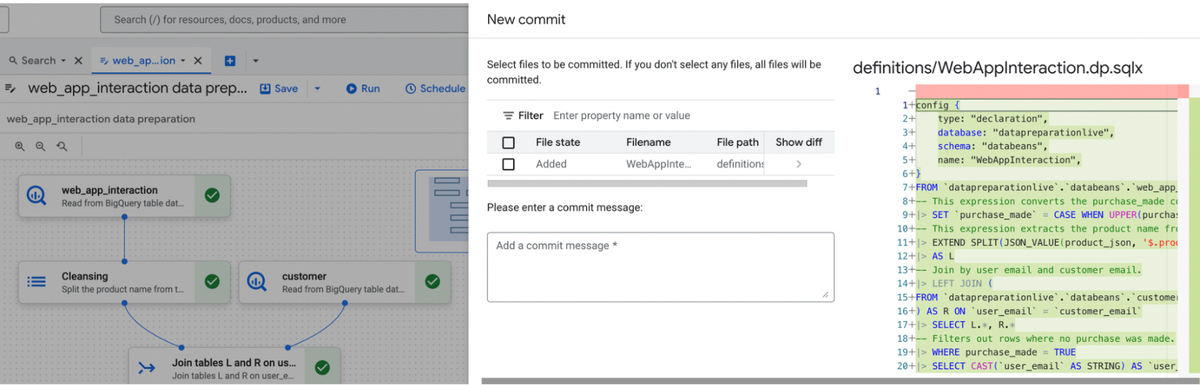1200x385 pixels.
Task: Open the dropdown arrow next to add-tab
Action: 255,61
